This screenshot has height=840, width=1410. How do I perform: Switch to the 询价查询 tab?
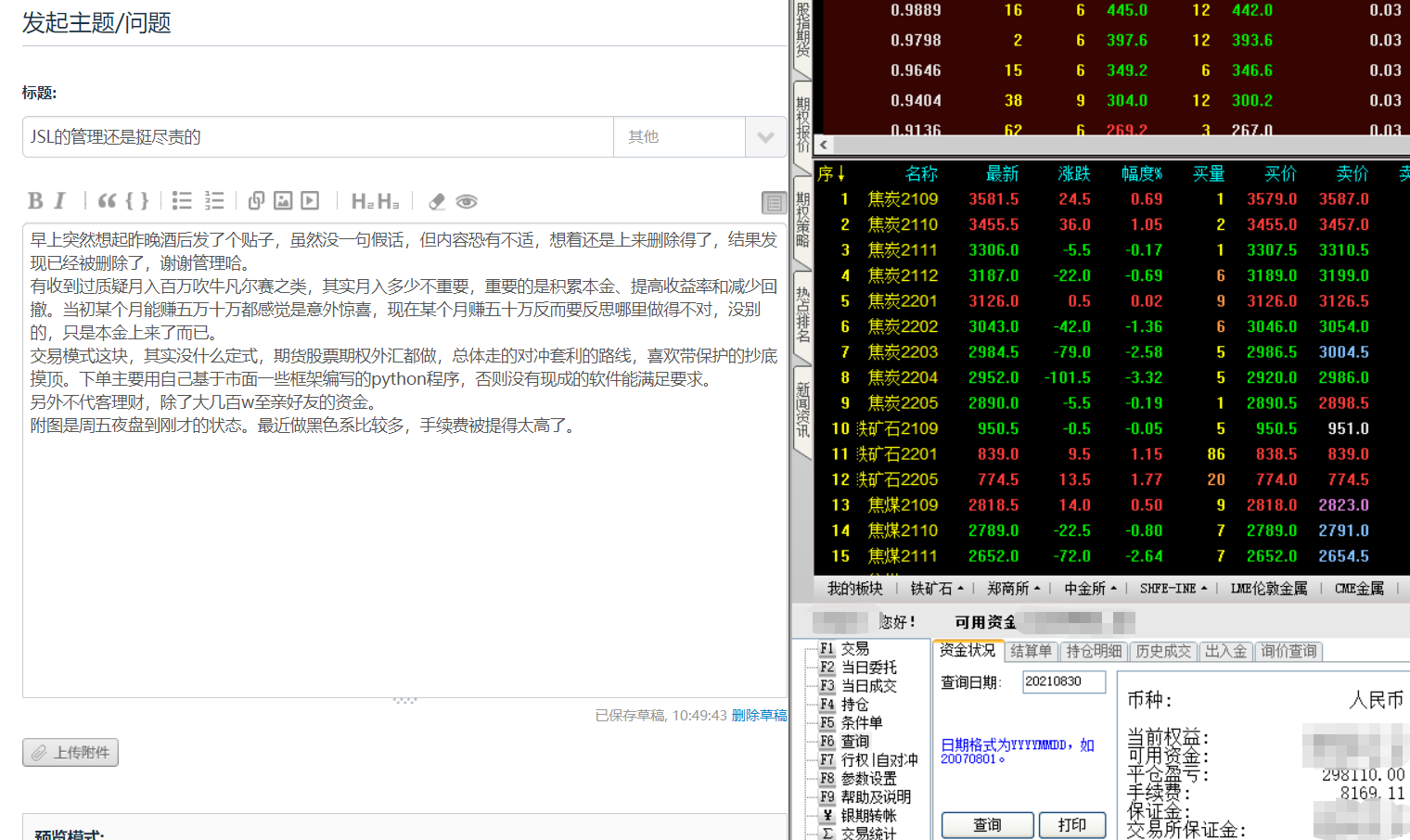(x=1288, y=652)
